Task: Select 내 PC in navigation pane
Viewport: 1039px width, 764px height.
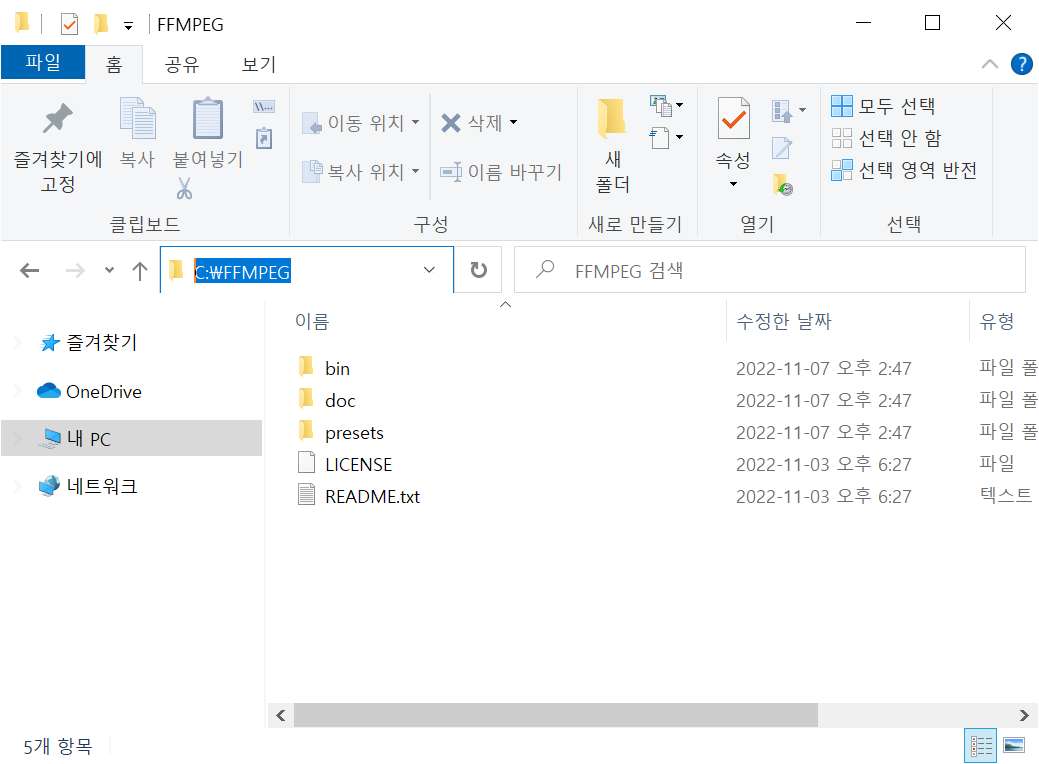Action: [x=131, y=438]
